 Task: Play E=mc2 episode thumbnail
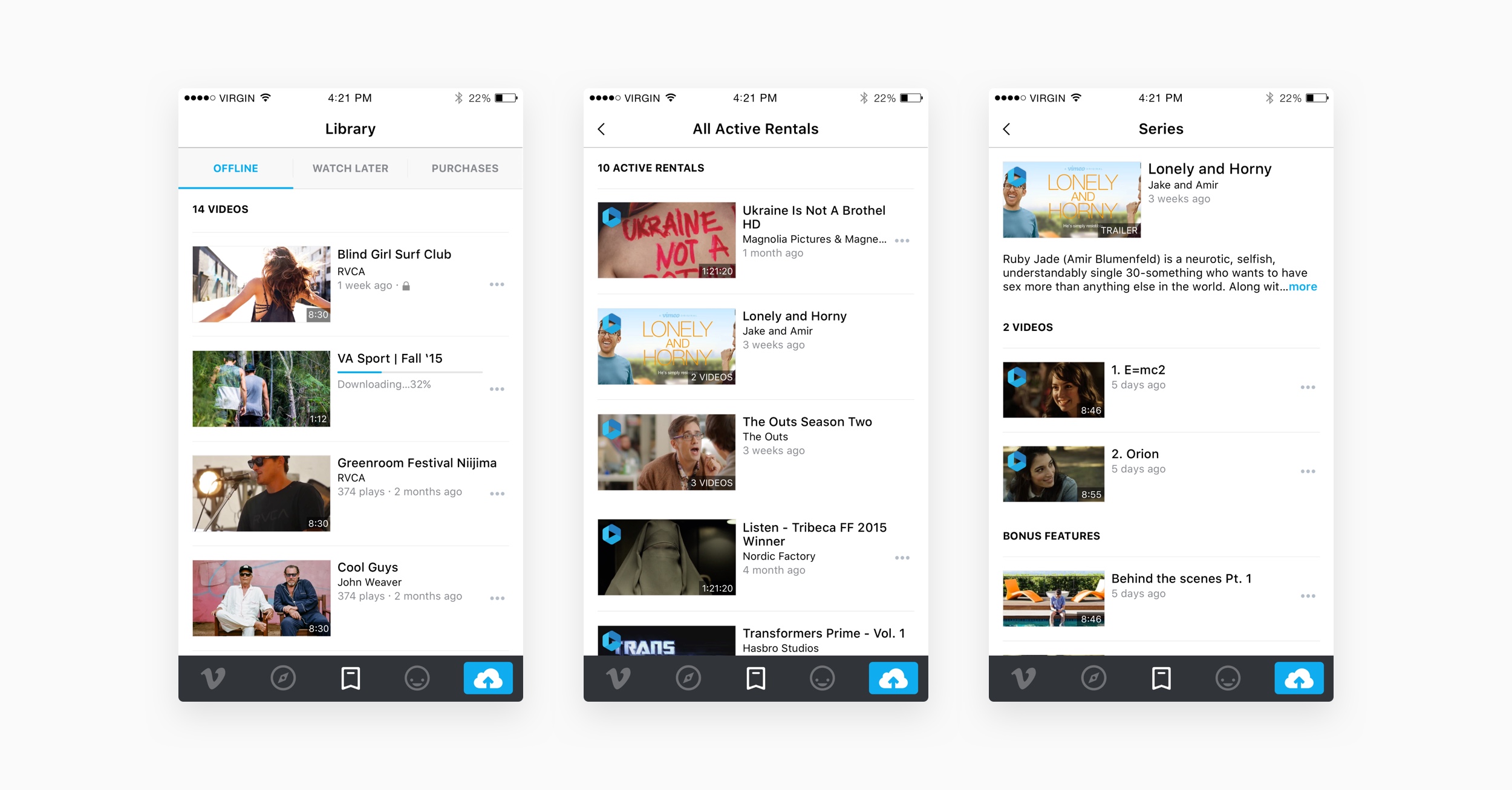1054,390
